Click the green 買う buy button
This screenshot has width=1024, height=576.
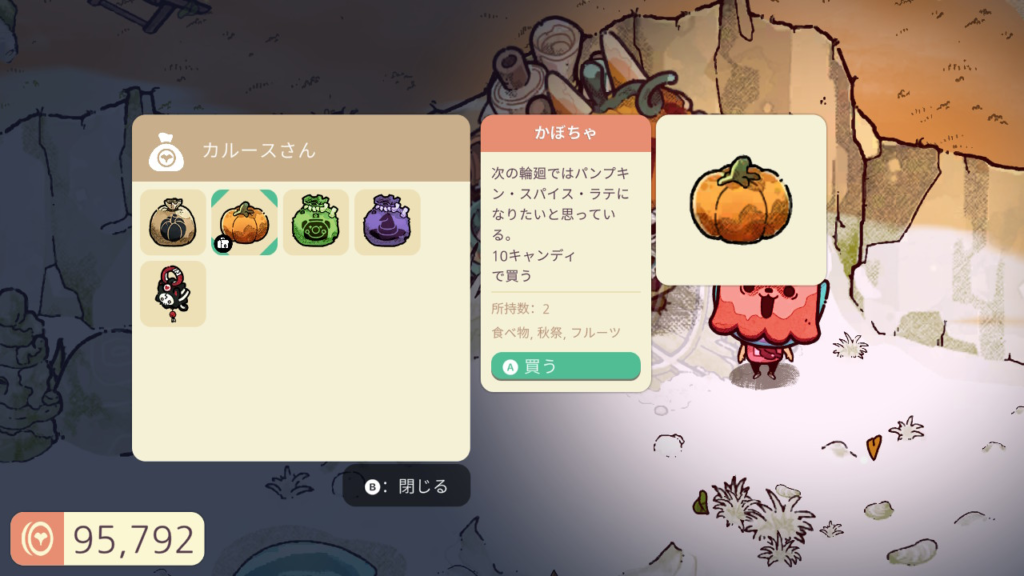tap(566, 366)
